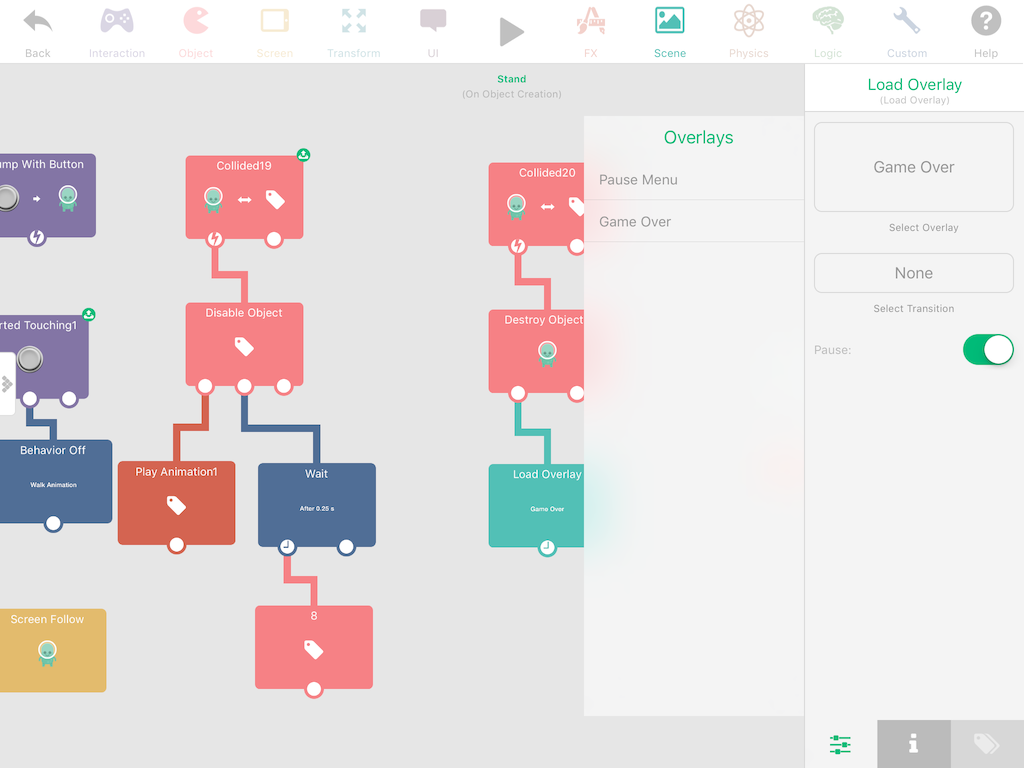1024x768 pixels.
Task: Click the clock output port of Wait node
Action: pos(287,547)
